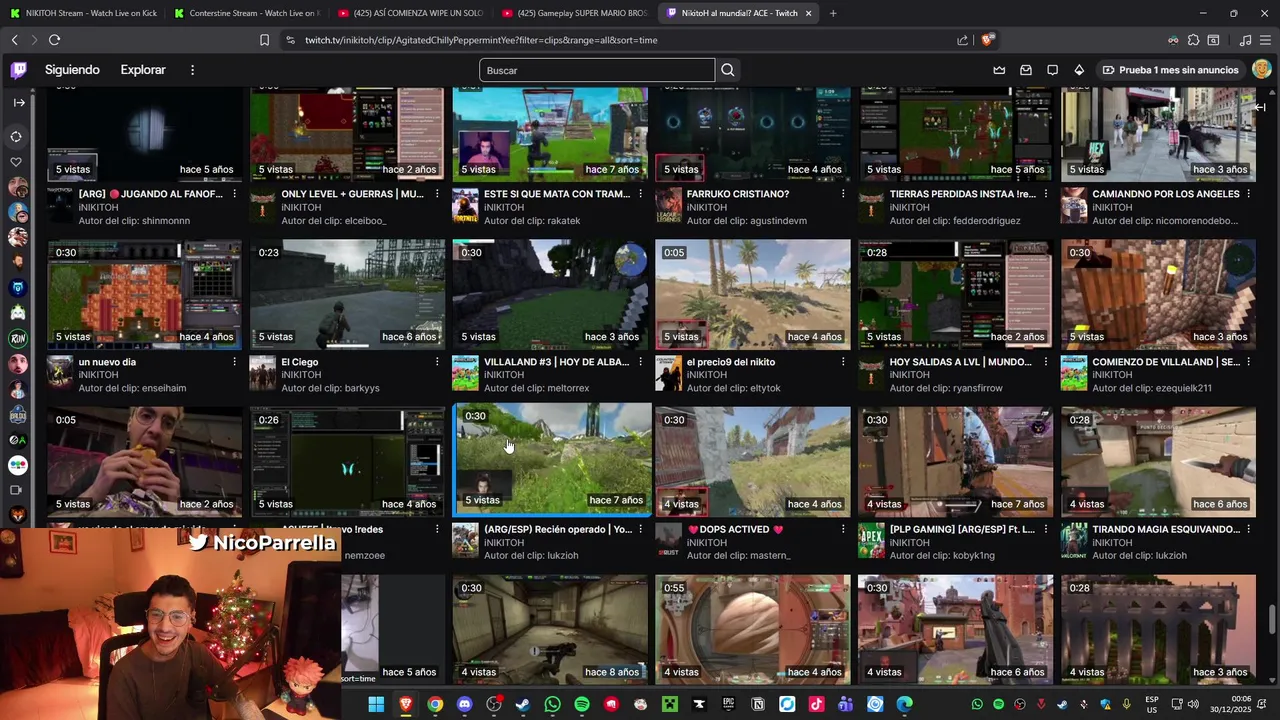Viewport: 1280px width, 720px height.
Task: Bookmark this page icon
Action: tap(264, 40)
